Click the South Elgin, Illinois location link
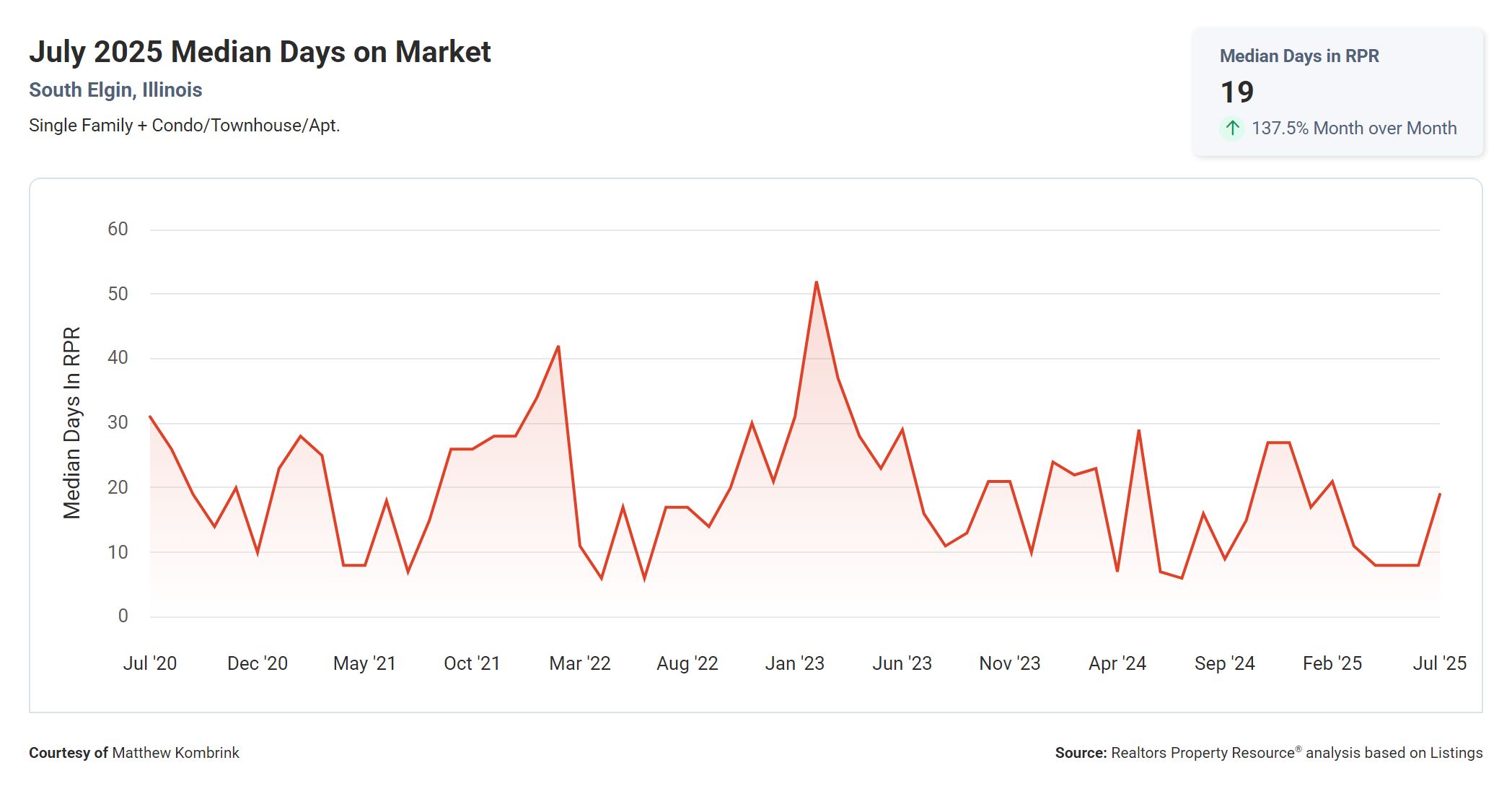The height and width of the screenshot is (794, 1512). (x=115, y=90)
